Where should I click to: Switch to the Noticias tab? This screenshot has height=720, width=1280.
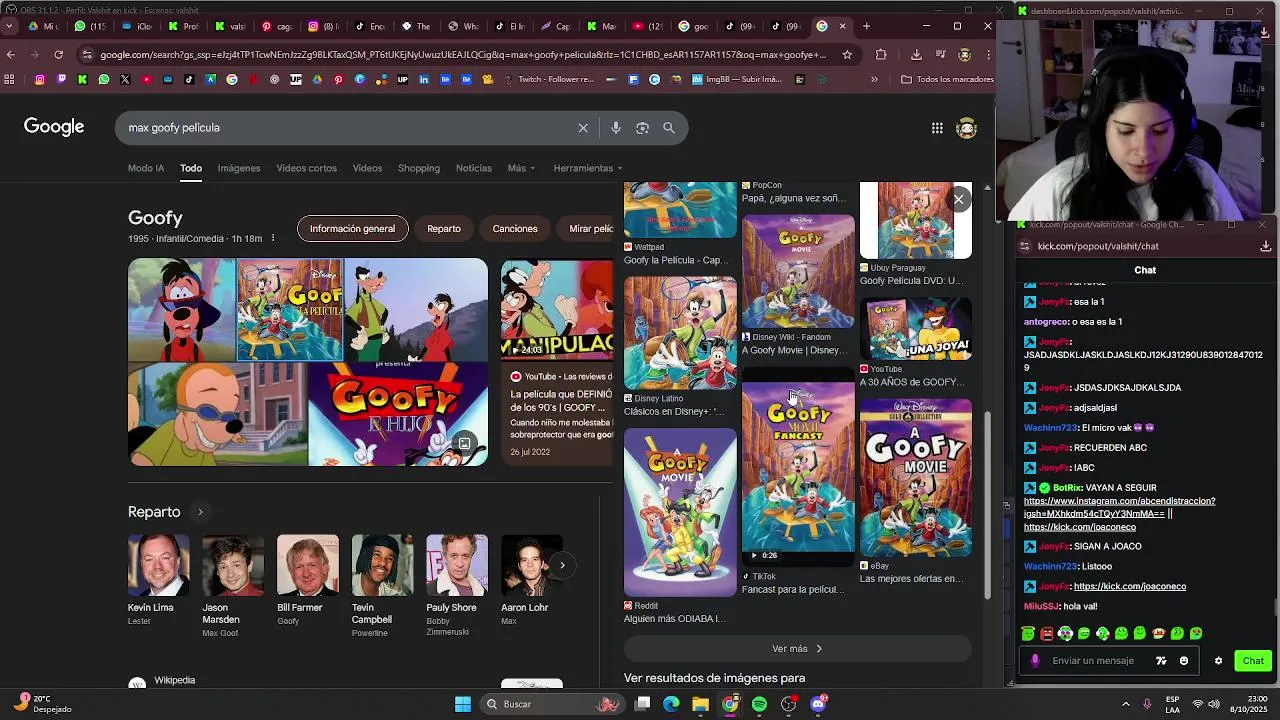coord(474,168)
